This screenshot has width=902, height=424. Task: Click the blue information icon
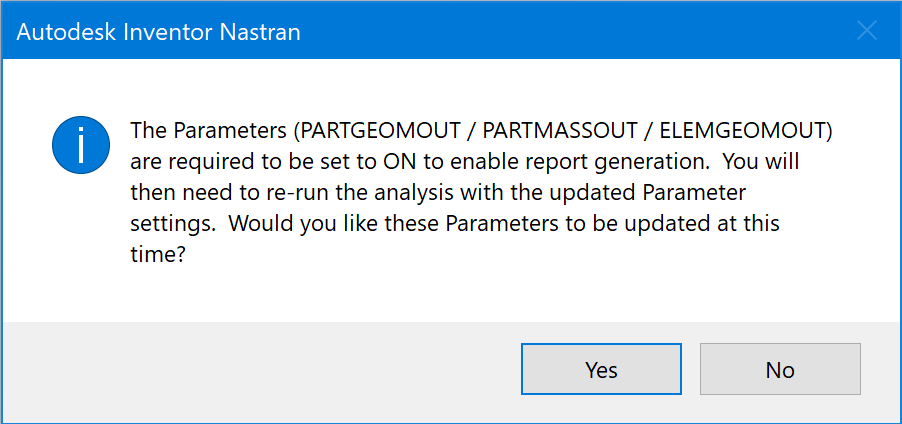point(80,146)
